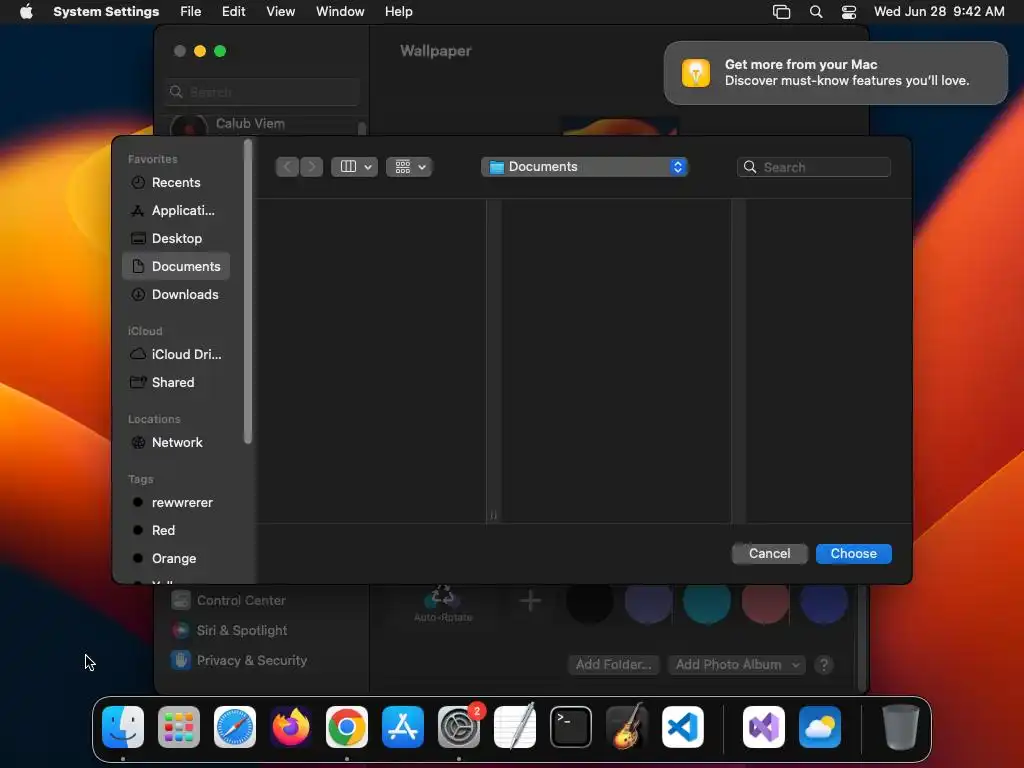Select Applications in the Favorites sidebar
The image size is (1024, 768).
tap(176, 211)
